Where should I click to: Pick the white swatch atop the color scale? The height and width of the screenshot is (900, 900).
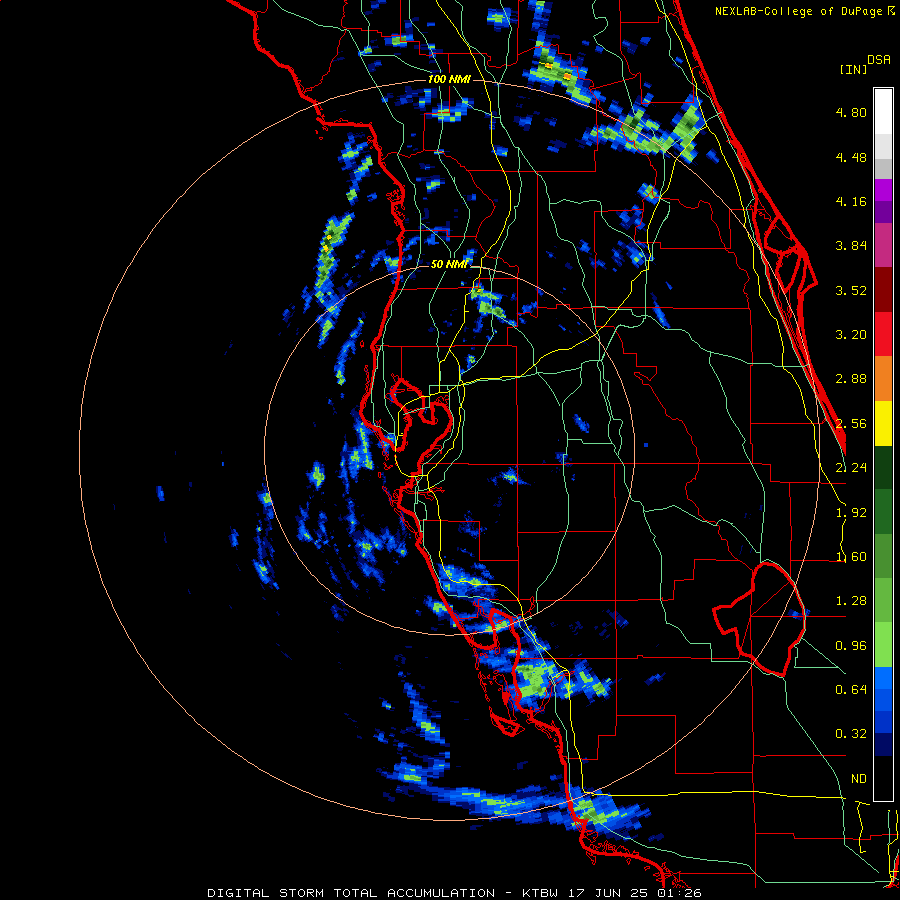tap(883, 112)
